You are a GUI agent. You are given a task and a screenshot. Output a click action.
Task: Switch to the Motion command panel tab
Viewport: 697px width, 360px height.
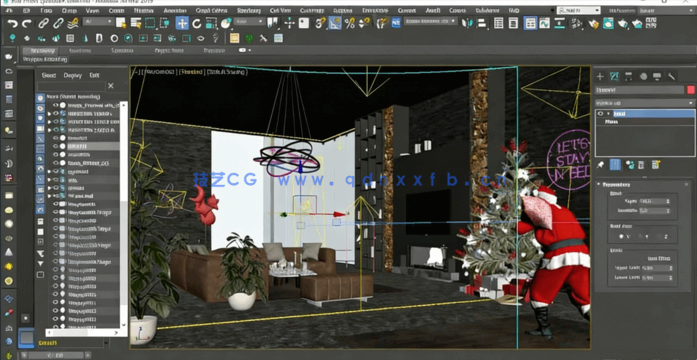coord(643,76)
